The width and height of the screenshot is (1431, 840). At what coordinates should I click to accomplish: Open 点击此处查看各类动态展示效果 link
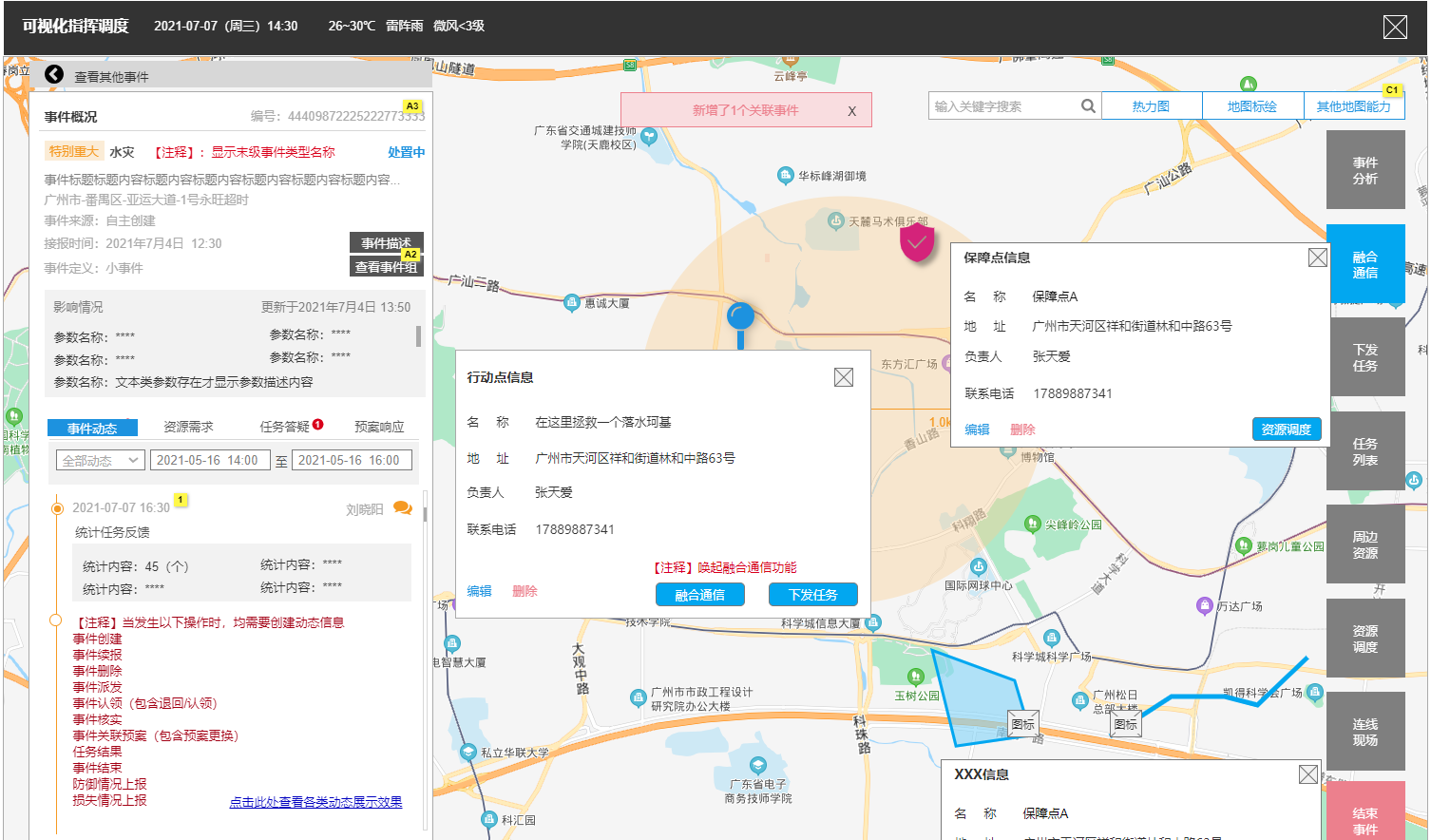315,802
